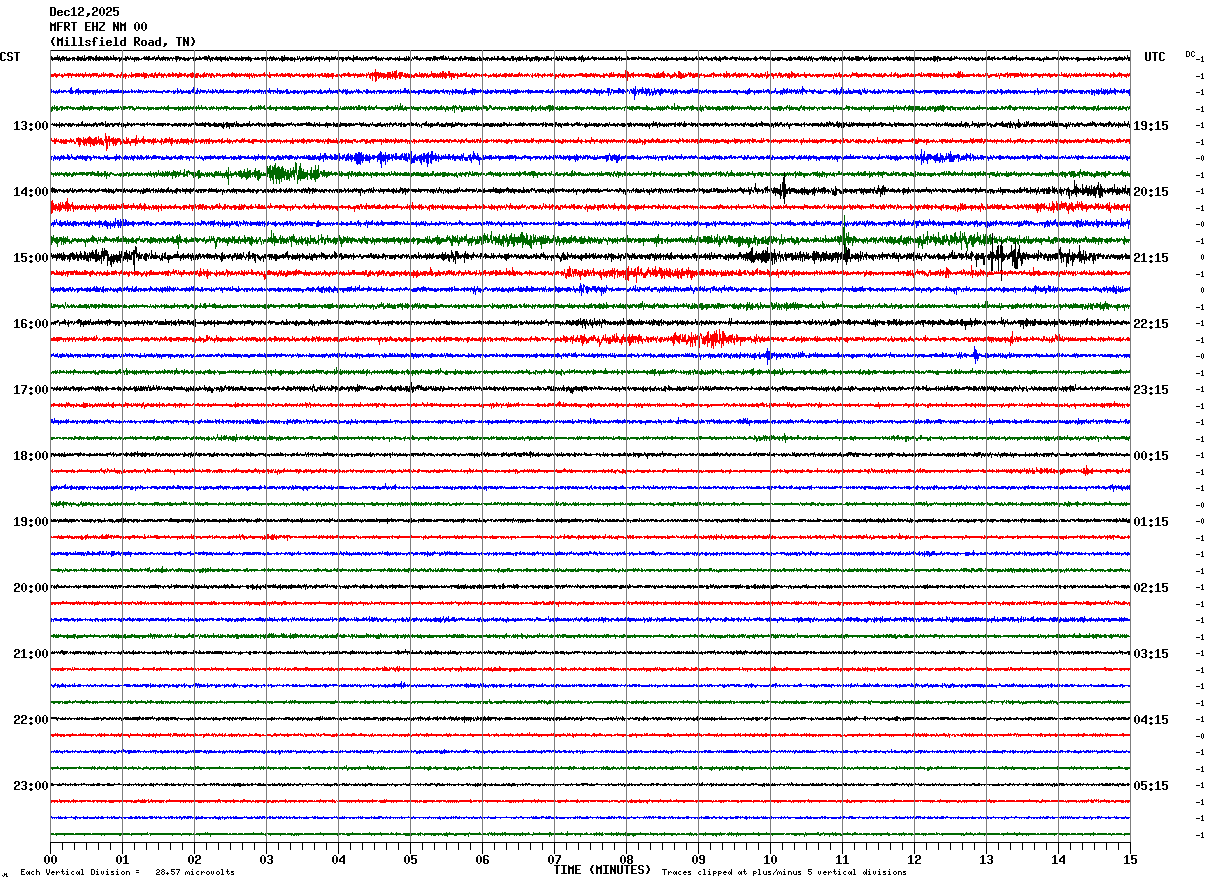Click minute 13 tick label on time axis
Image resolution: width=1210 pixels, height=886 pixels.
tap(986, 859)
